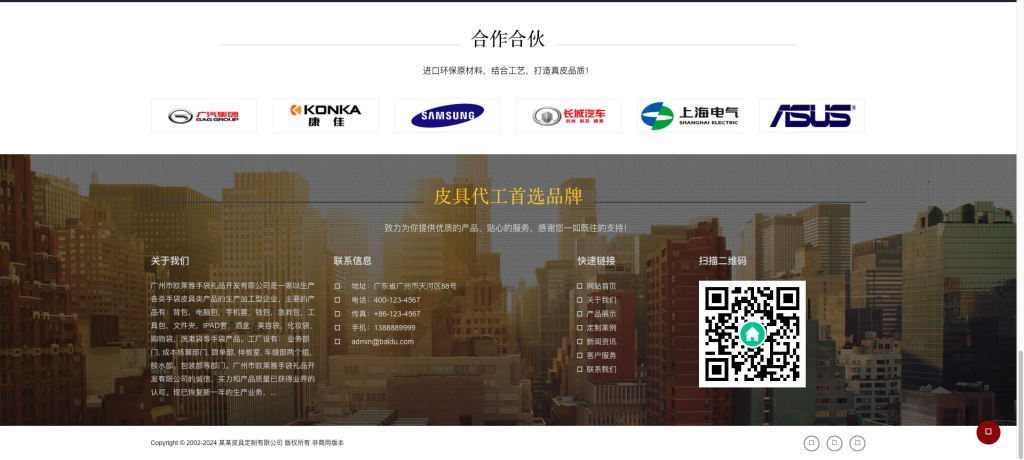Click the 联系信息 column heading

point(353,260)
